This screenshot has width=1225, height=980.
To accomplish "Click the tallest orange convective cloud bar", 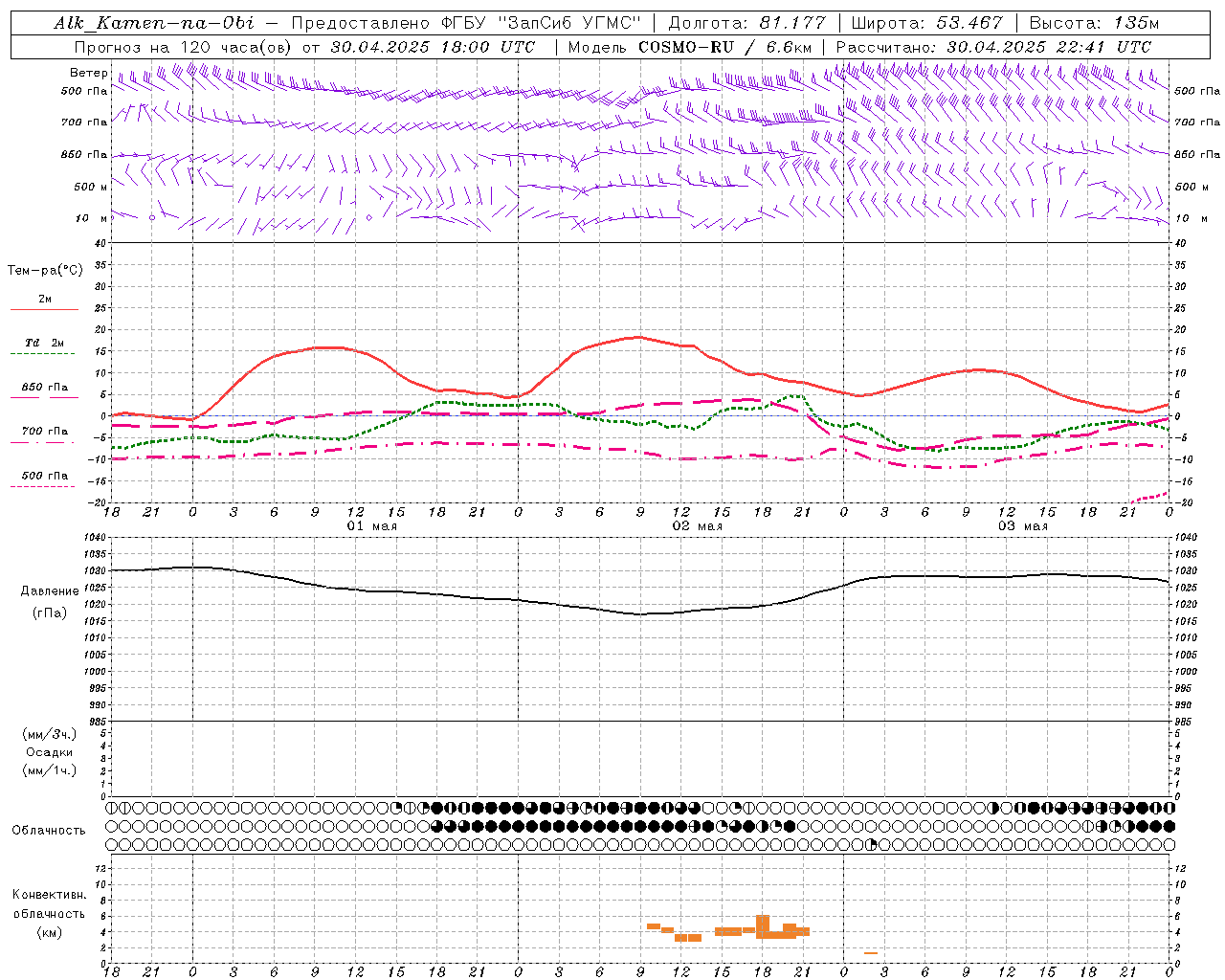I will coord(763,926).
